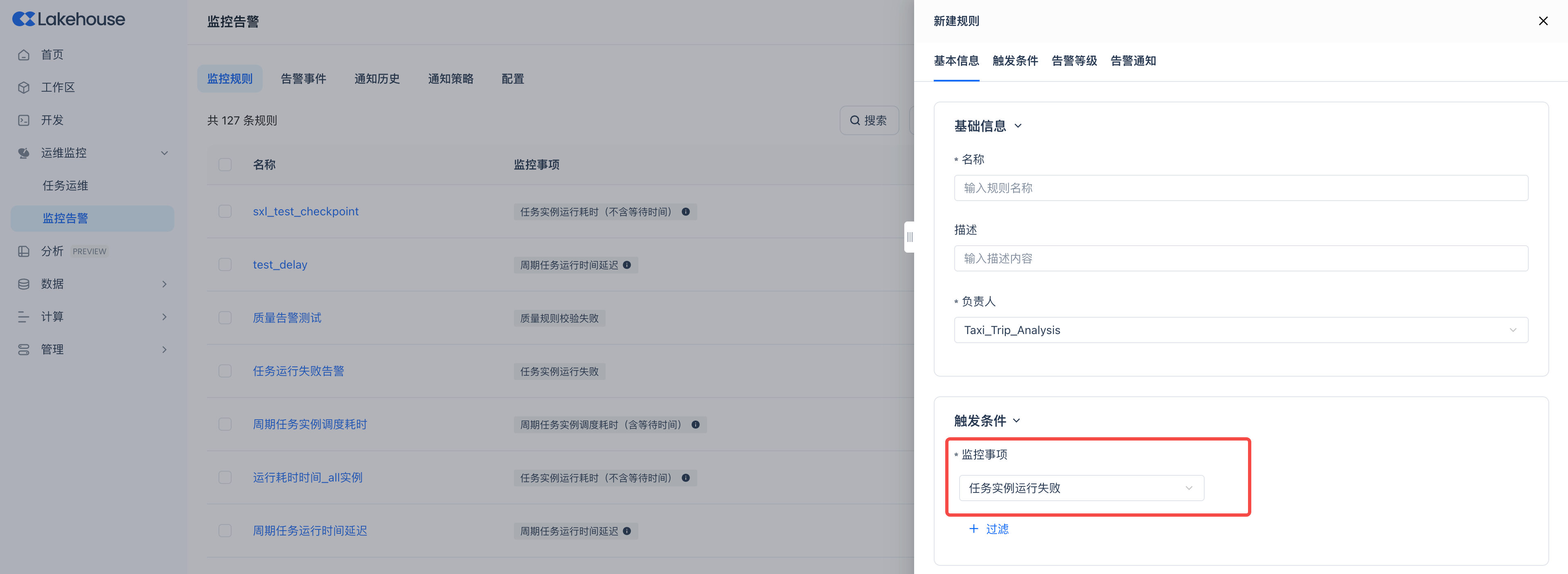Open the 质量告警测试 rule link
Image resolution: width=1568 pixels, height=574 pixels.
pos(287,318)
